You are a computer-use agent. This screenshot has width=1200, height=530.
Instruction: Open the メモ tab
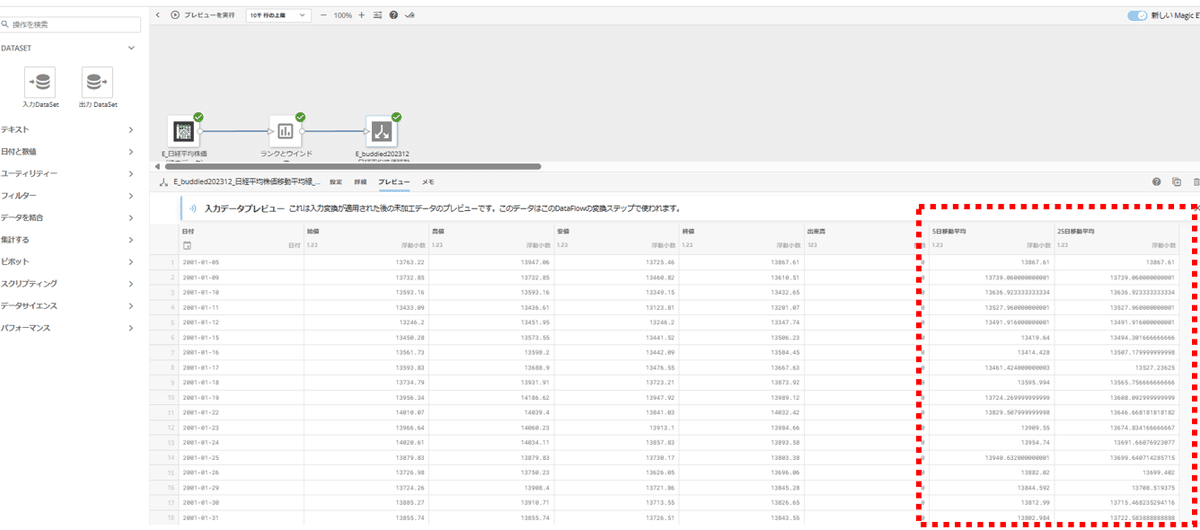(x=428, y=182)
